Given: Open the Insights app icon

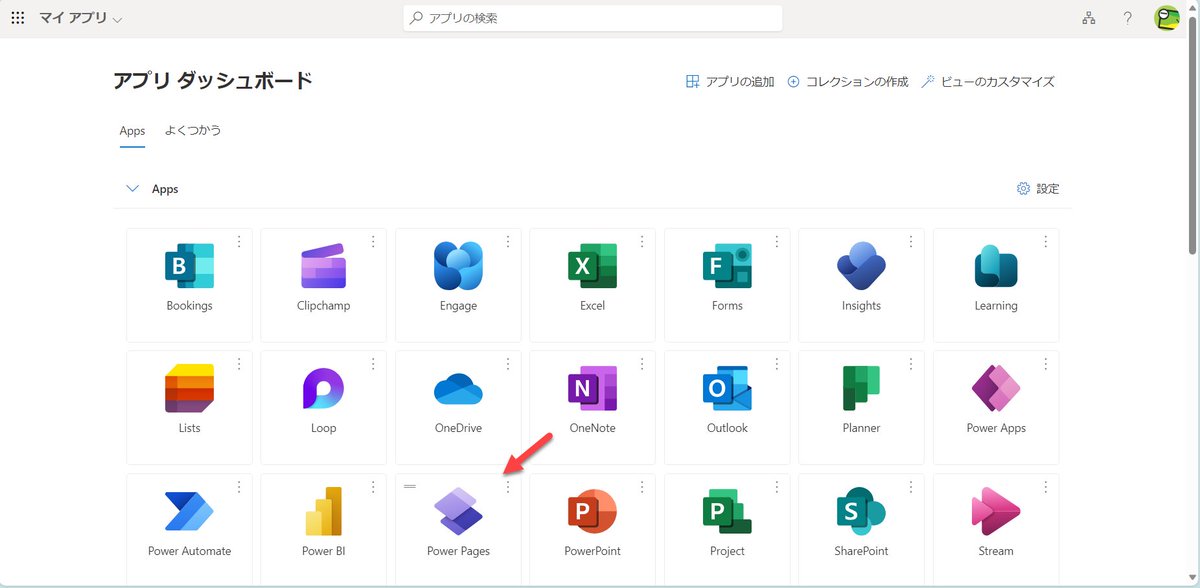Looking at the screenshot, I should click(x=861, y=266).
